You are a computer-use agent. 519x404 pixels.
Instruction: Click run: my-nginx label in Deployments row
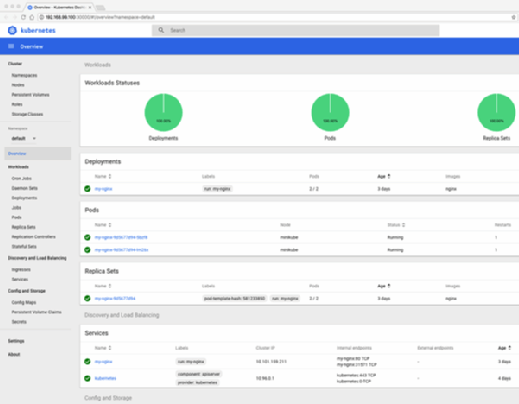coord(217,189)
